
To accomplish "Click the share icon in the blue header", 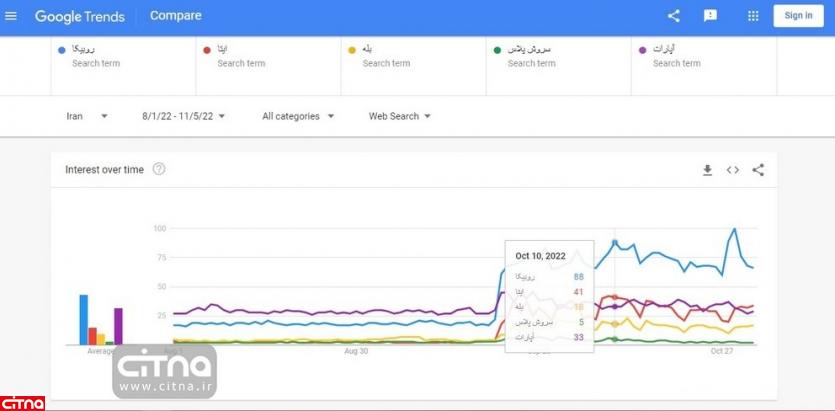I will click(x=673, y=16).
